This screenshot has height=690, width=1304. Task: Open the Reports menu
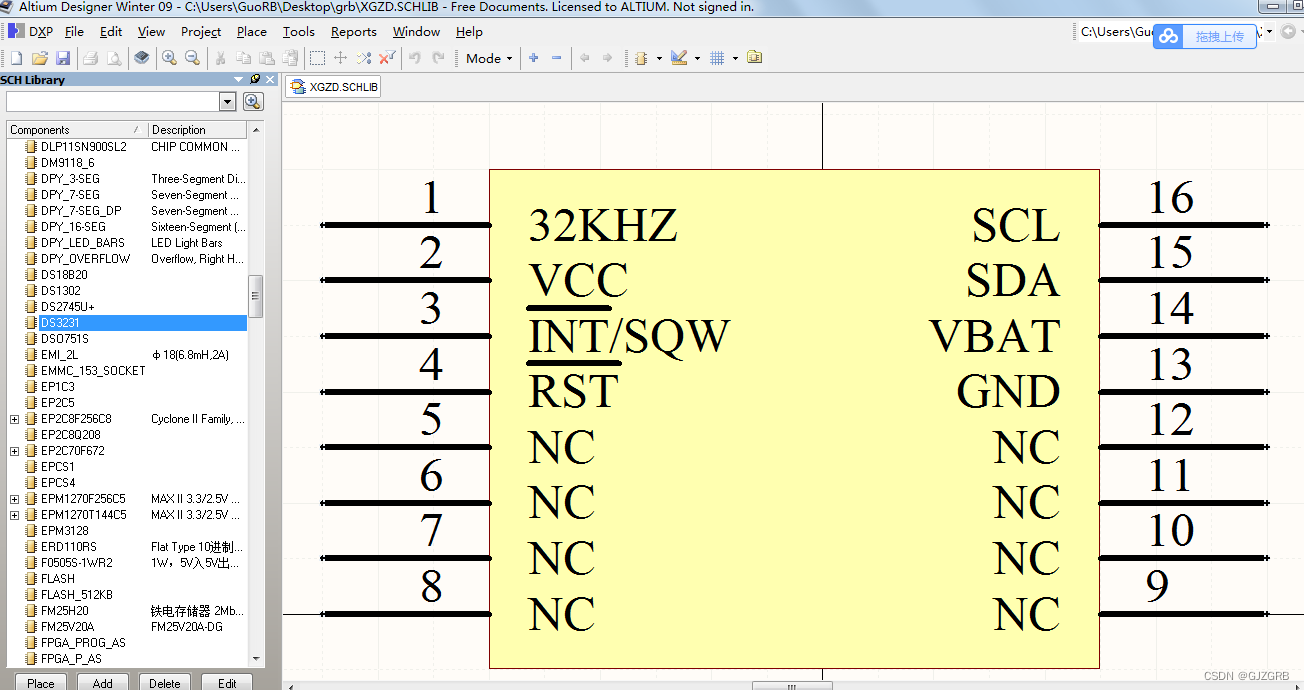(x=353, y=31)
